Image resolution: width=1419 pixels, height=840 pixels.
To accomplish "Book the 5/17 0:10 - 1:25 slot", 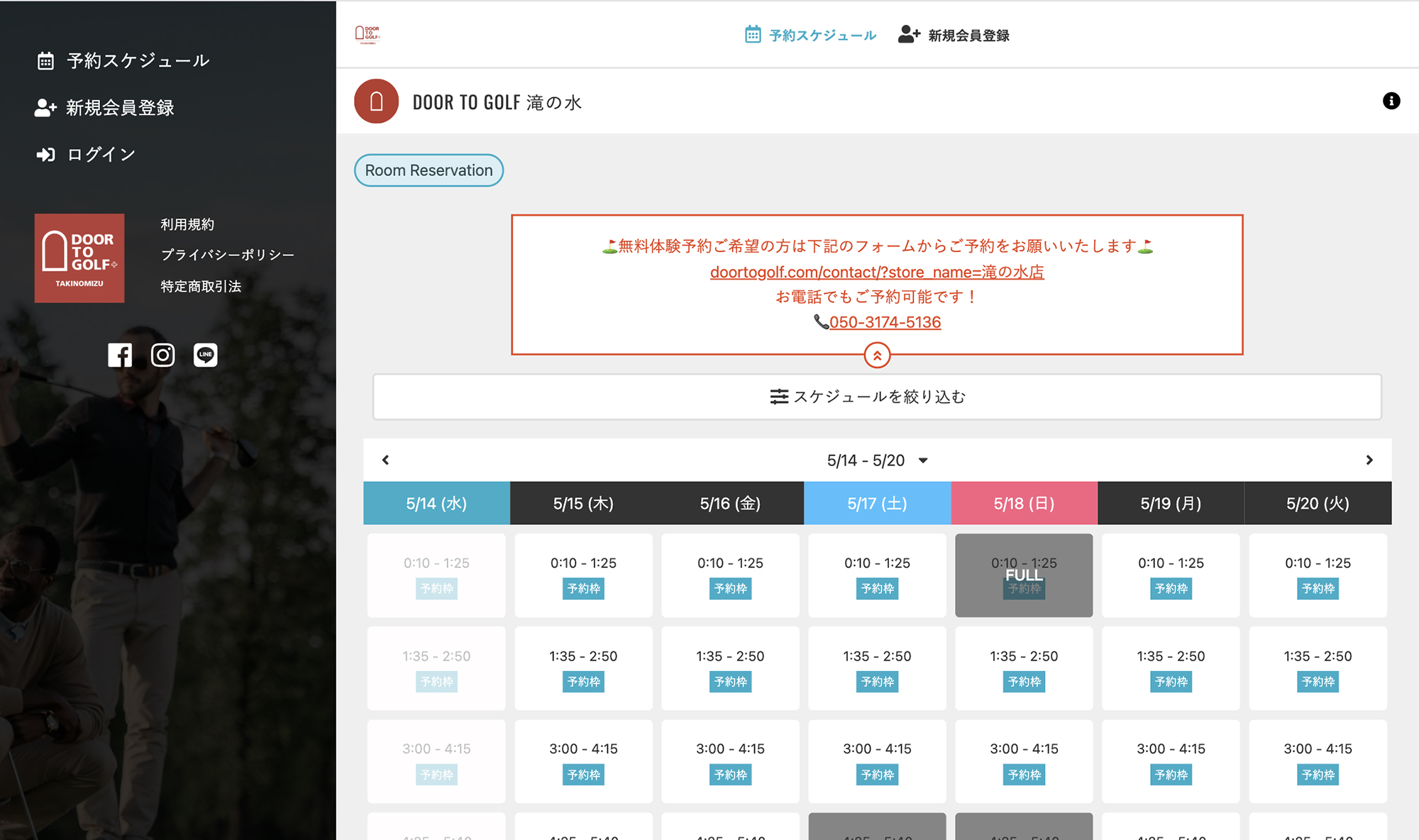I will tap(877, 575).
